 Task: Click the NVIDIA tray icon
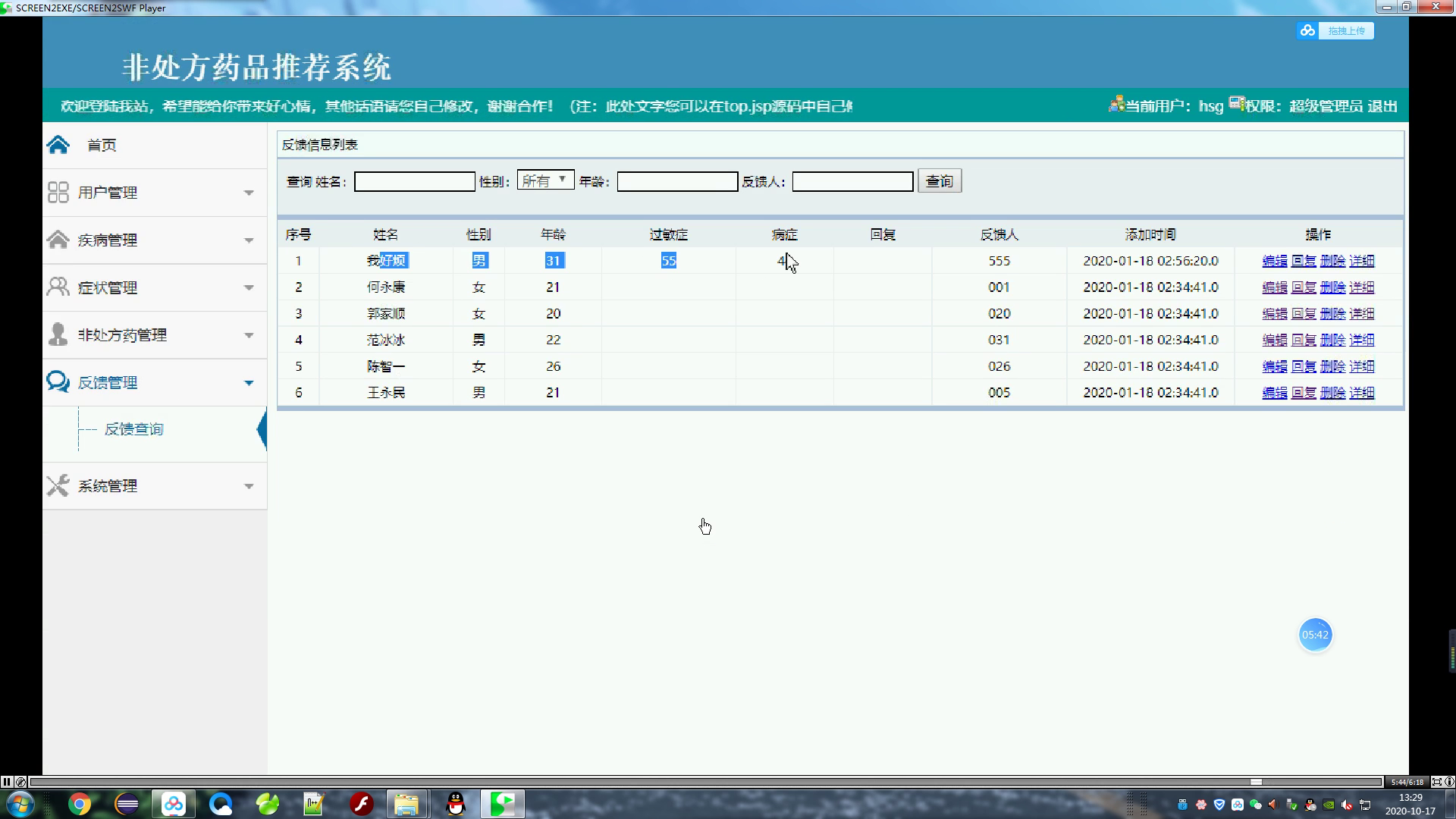[1329, 805]
